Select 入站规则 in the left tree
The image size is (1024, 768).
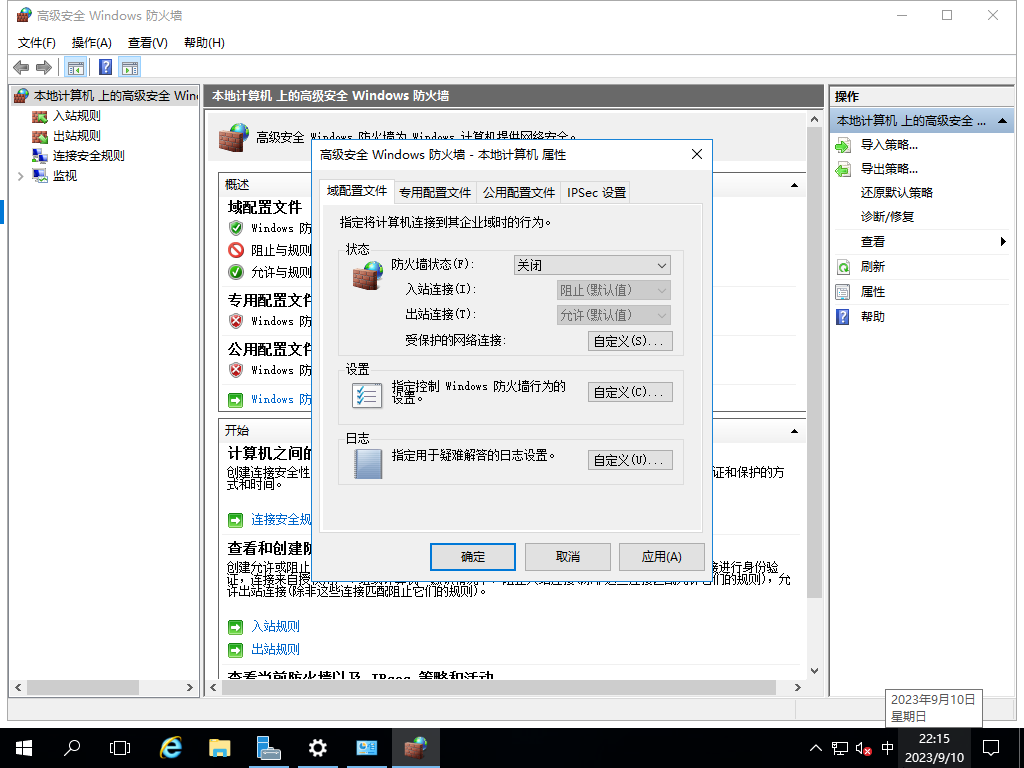click(76, 116)
